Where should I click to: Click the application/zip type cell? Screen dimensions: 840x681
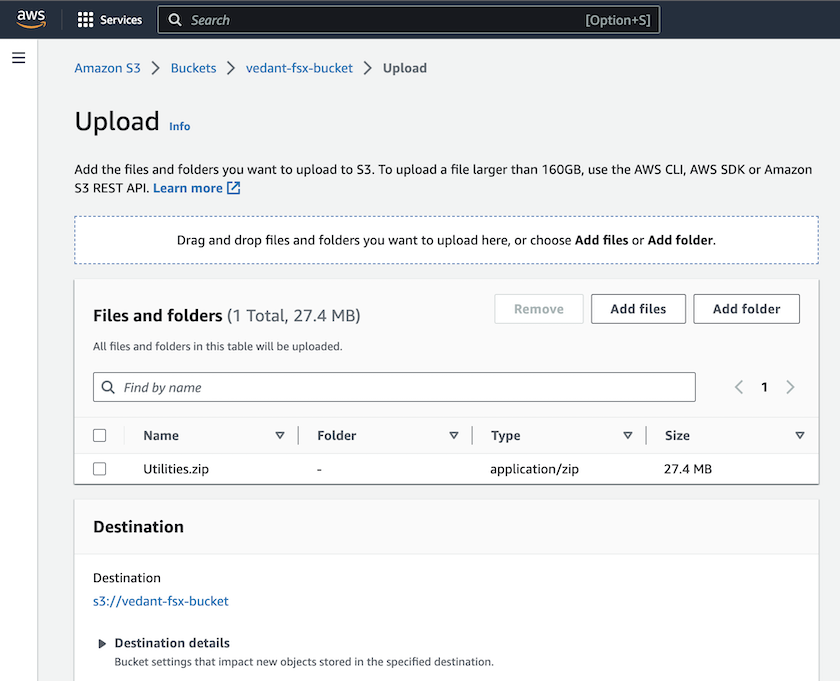pyautogui.click(x=535, y=469)
